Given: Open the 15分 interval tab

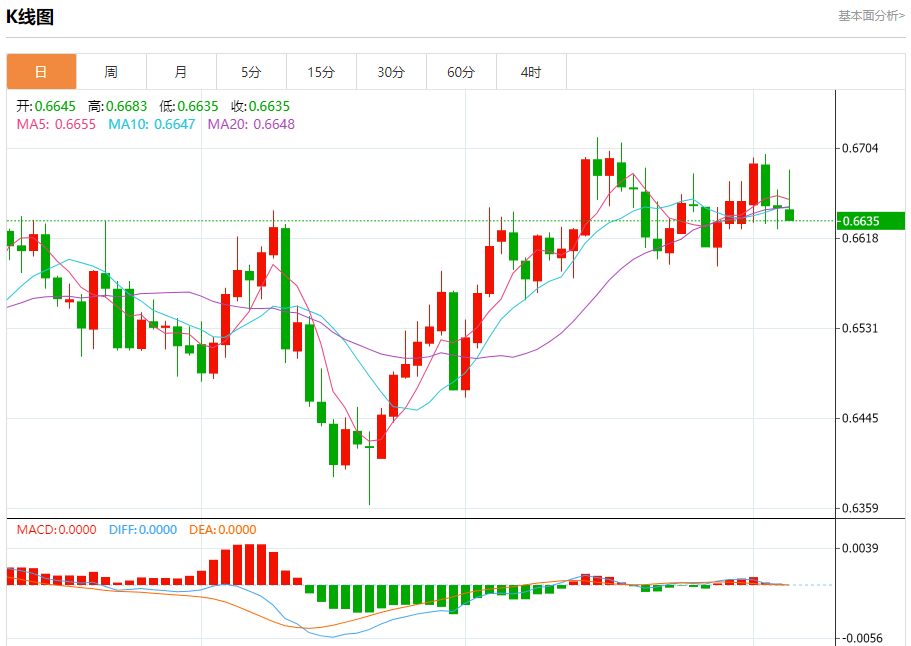Looking at the screenshot, I should pyautogui.click(x=321, y=72).
